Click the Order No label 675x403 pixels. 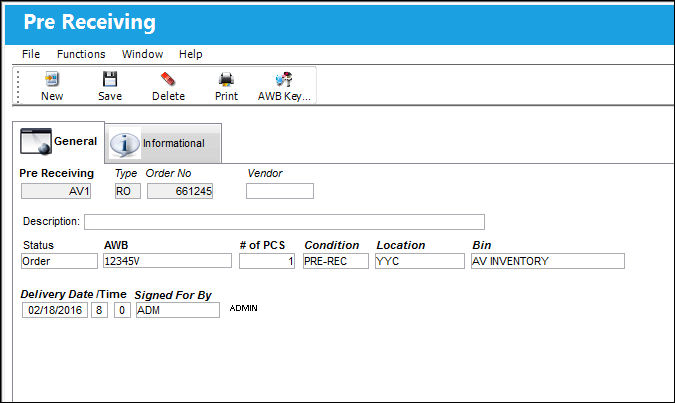(168, 173)
